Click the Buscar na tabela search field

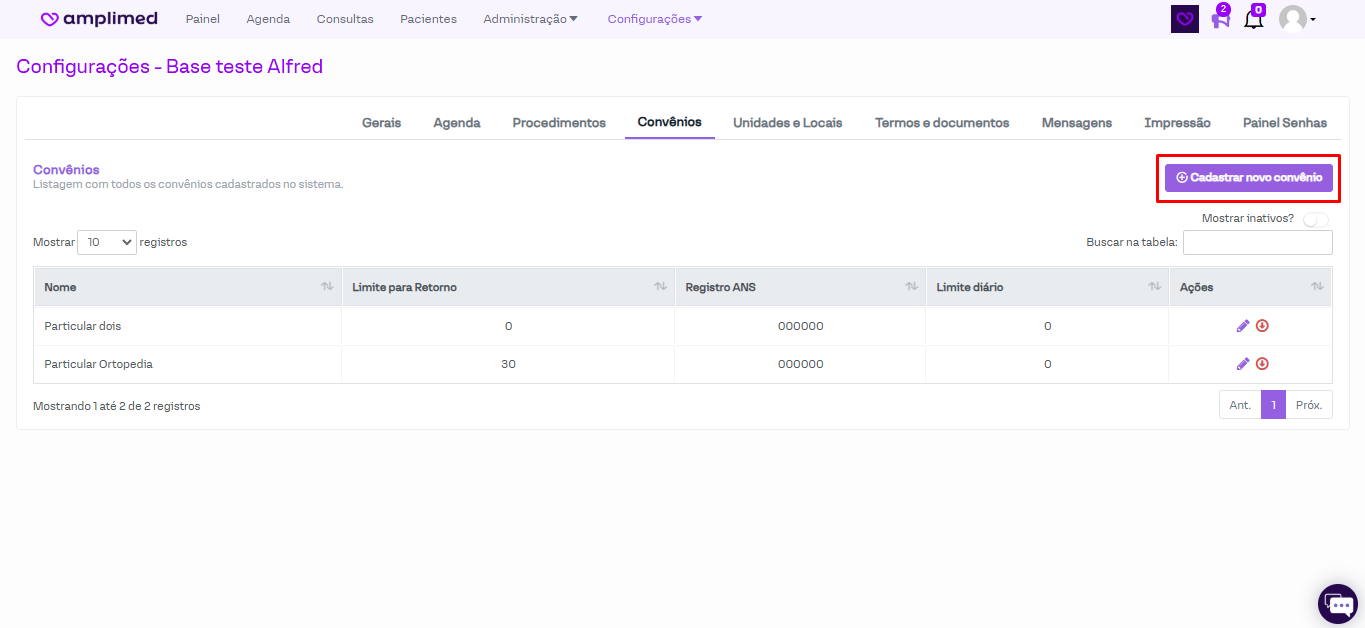1257,242
